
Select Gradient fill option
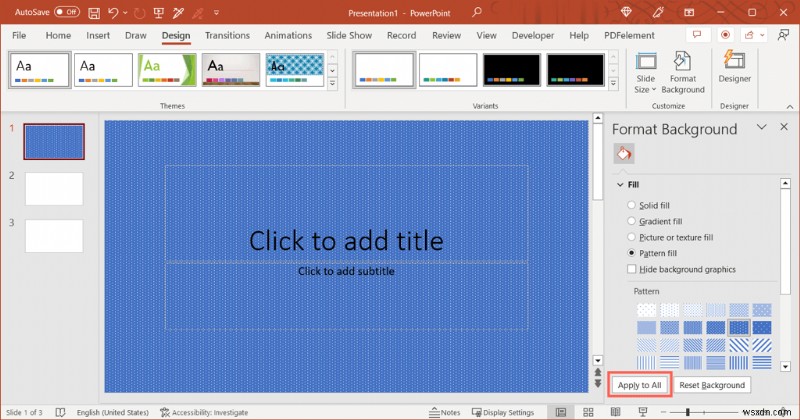654,221
